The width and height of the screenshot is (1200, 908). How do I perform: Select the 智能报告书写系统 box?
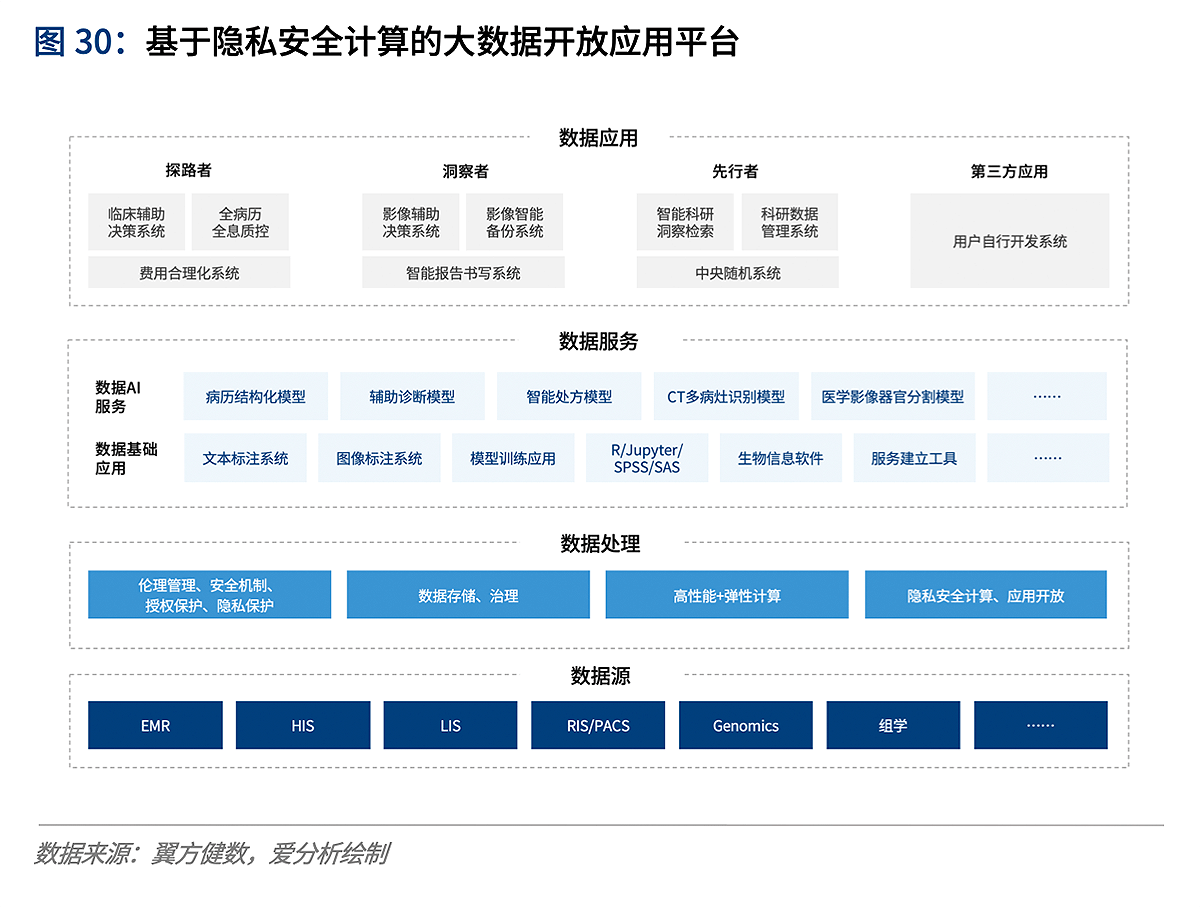coord(463,272)
